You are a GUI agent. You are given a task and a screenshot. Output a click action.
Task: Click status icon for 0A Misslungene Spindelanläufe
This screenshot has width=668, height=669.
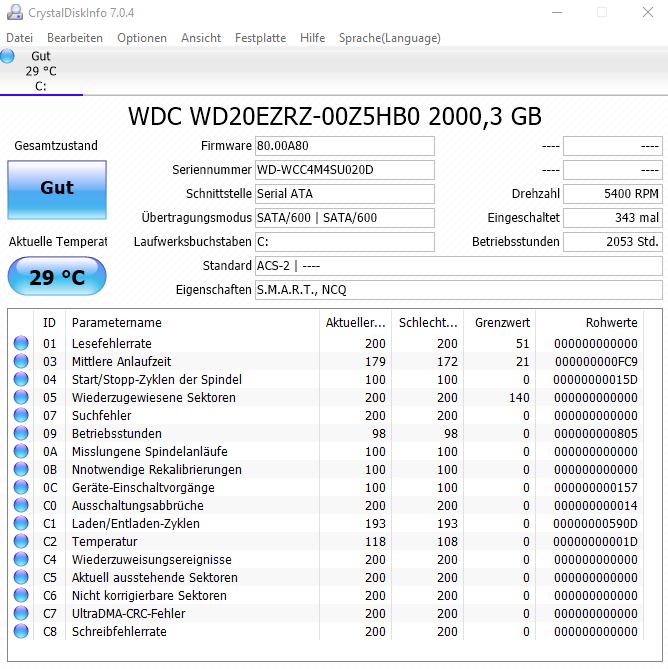[21, 451]
